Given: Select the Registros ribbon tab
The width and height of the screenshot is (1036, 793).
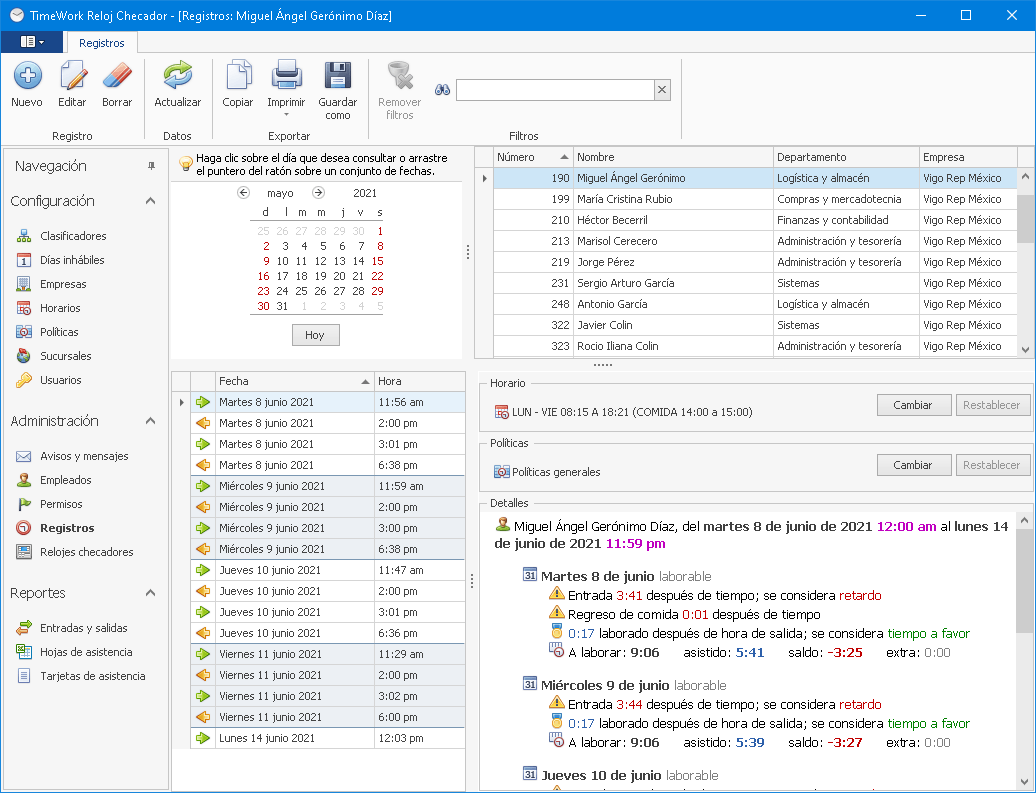Looking at the screenshot, I should point(102,43).
